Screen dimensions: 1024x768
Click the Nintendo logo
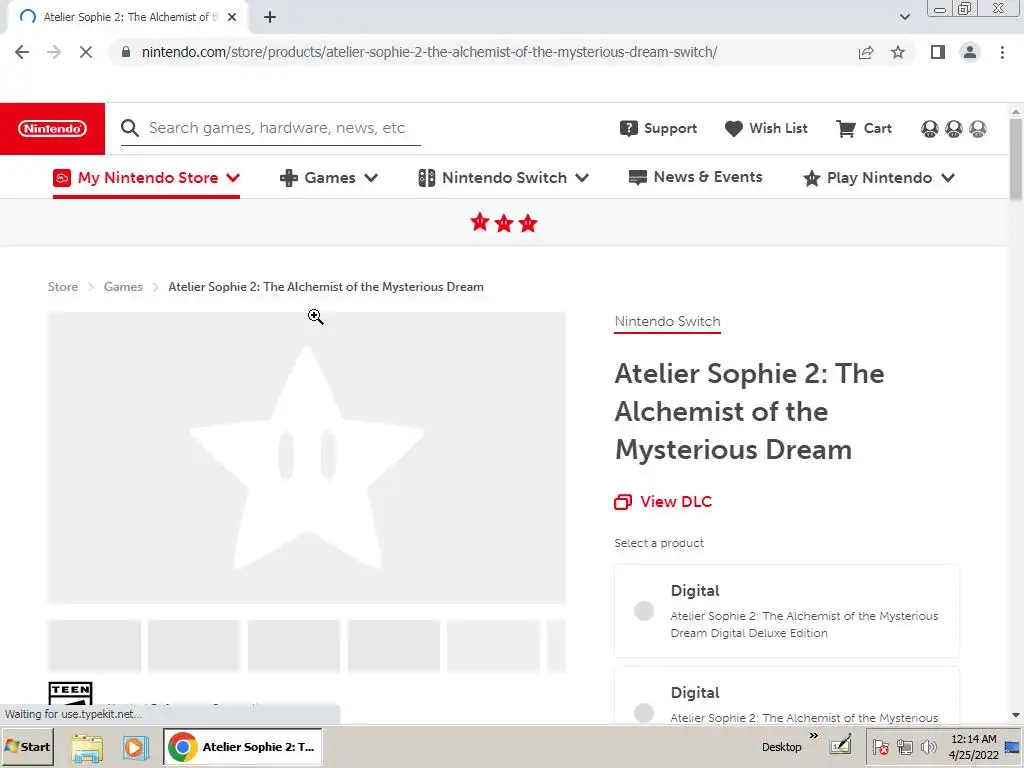[52, 129]
